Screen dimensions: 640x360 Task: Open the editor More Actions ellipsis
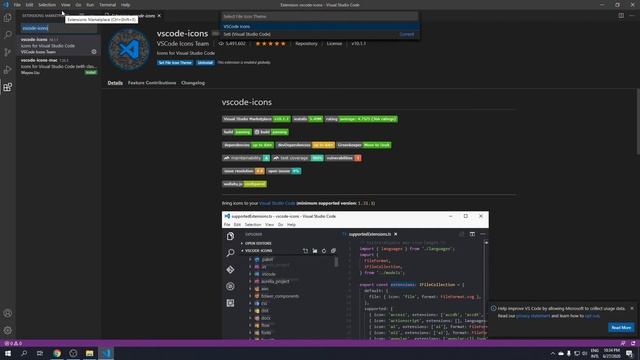(632, 16)
